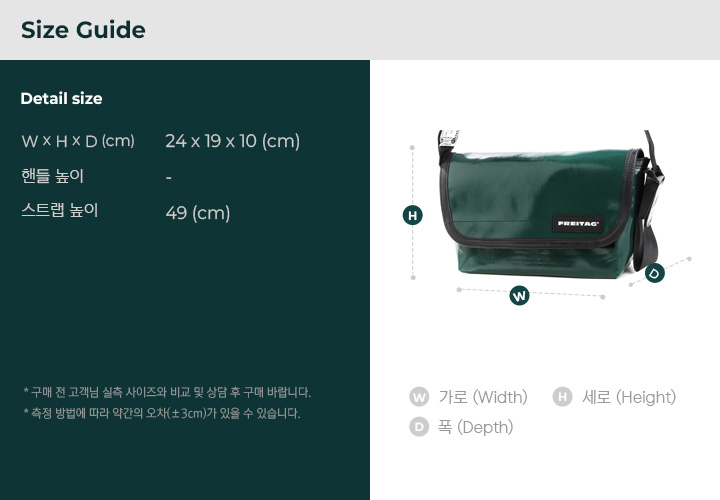
Task: Click the Detail size title
Action: [x=62, y=98]
